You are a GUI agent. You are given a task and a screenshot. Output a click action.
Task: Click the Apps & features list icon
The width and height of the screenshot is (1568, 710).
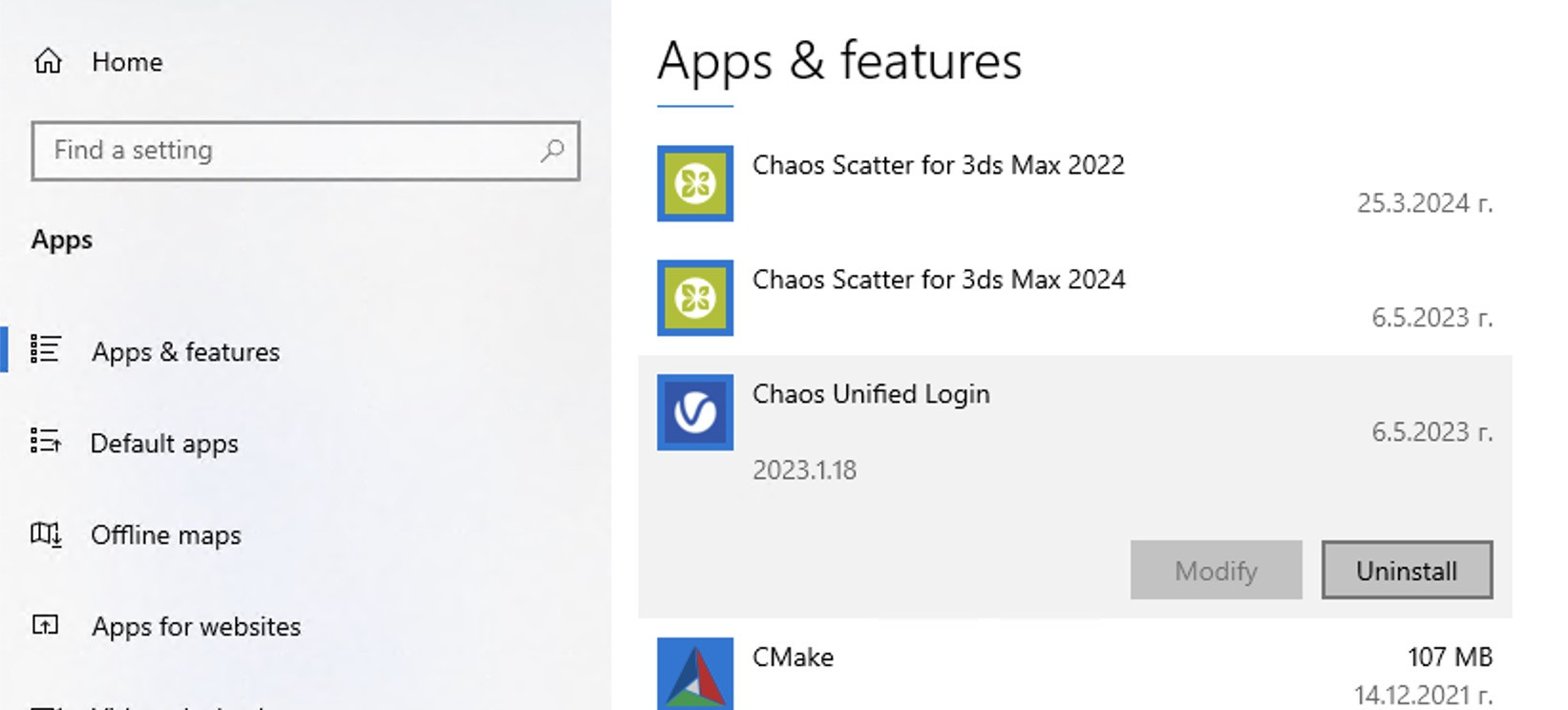pos(46,349)
